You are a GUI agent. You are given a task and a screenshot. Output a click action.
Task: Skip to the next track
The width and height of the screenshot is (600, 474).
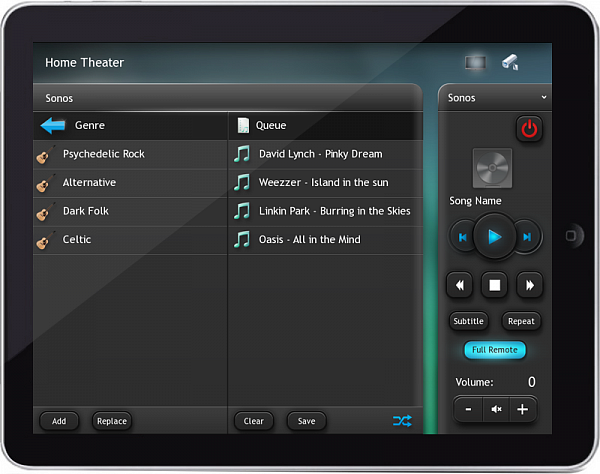pyautogui.click(x=527, y=237)
